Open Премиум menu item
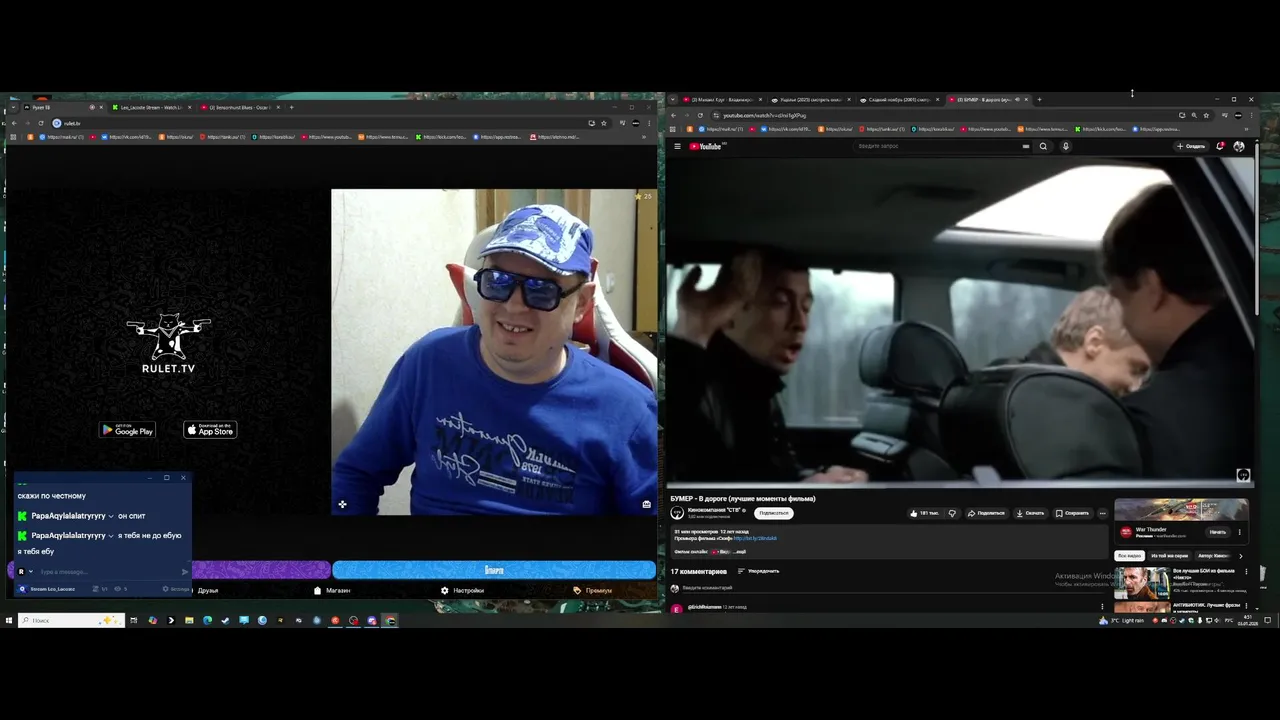Screen dimensions: 1280x720 click(593, 590)
